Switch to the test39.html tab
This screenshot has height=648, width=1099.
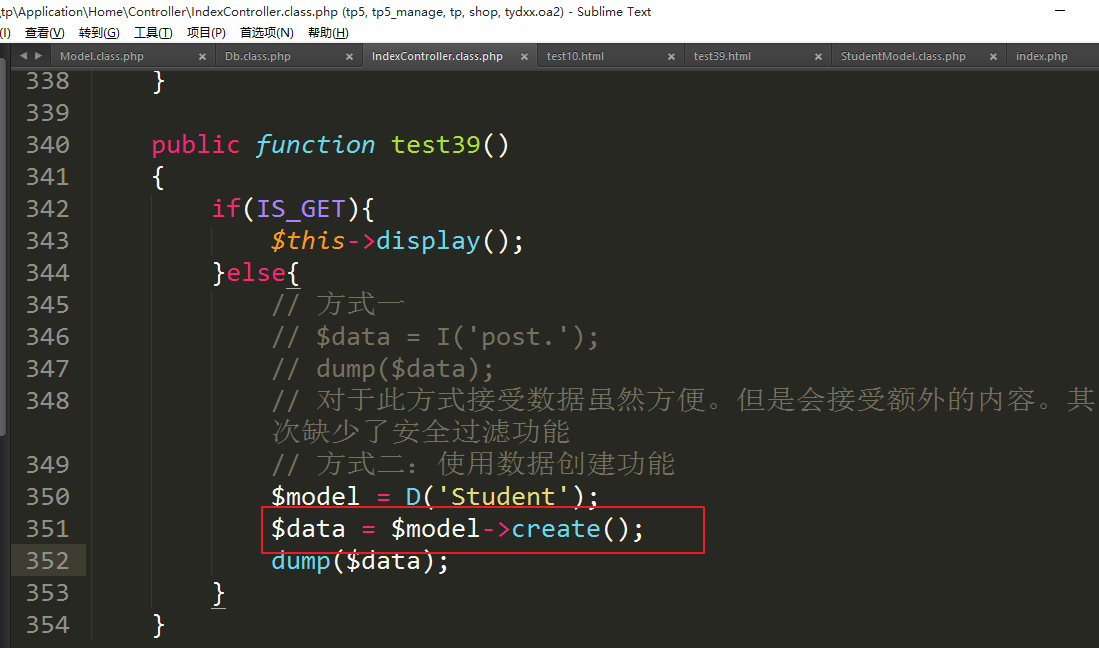(x=722, y=57)
